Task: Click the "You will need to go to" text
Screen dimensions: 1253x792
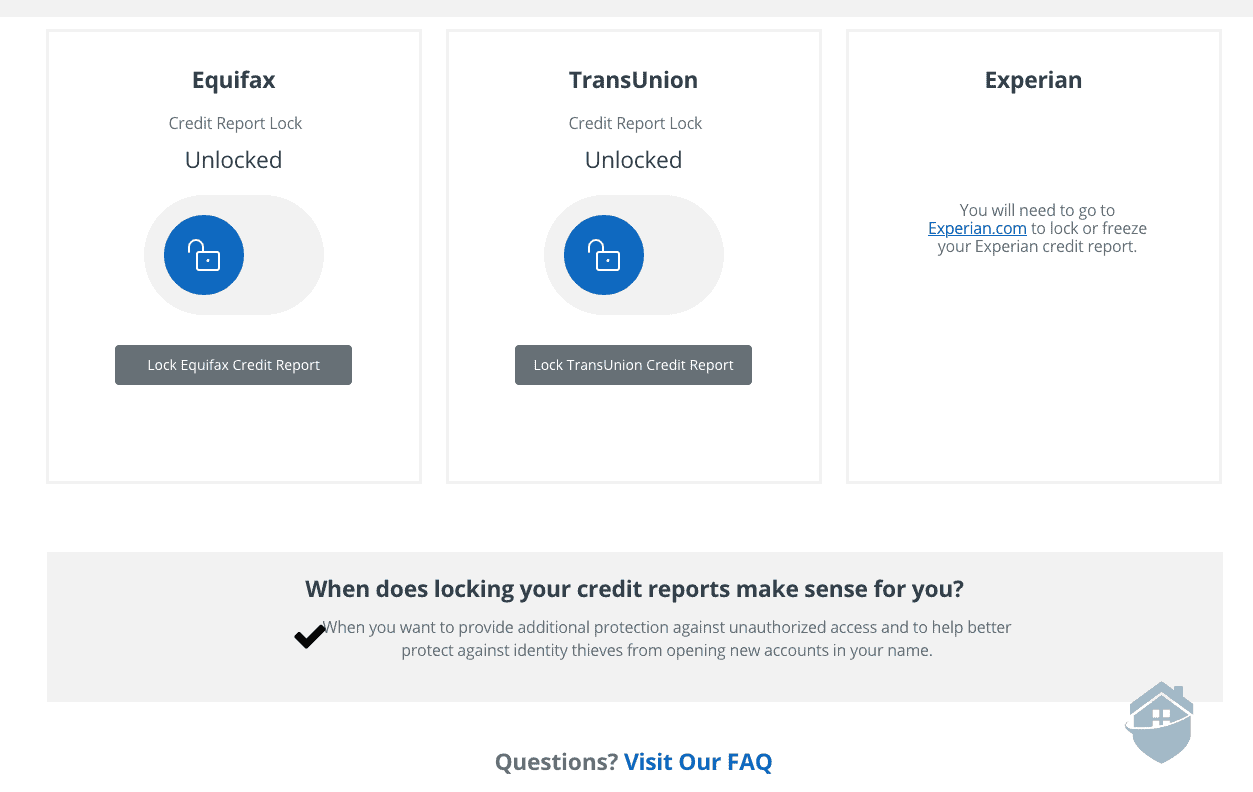Action: click(1037, 210)
